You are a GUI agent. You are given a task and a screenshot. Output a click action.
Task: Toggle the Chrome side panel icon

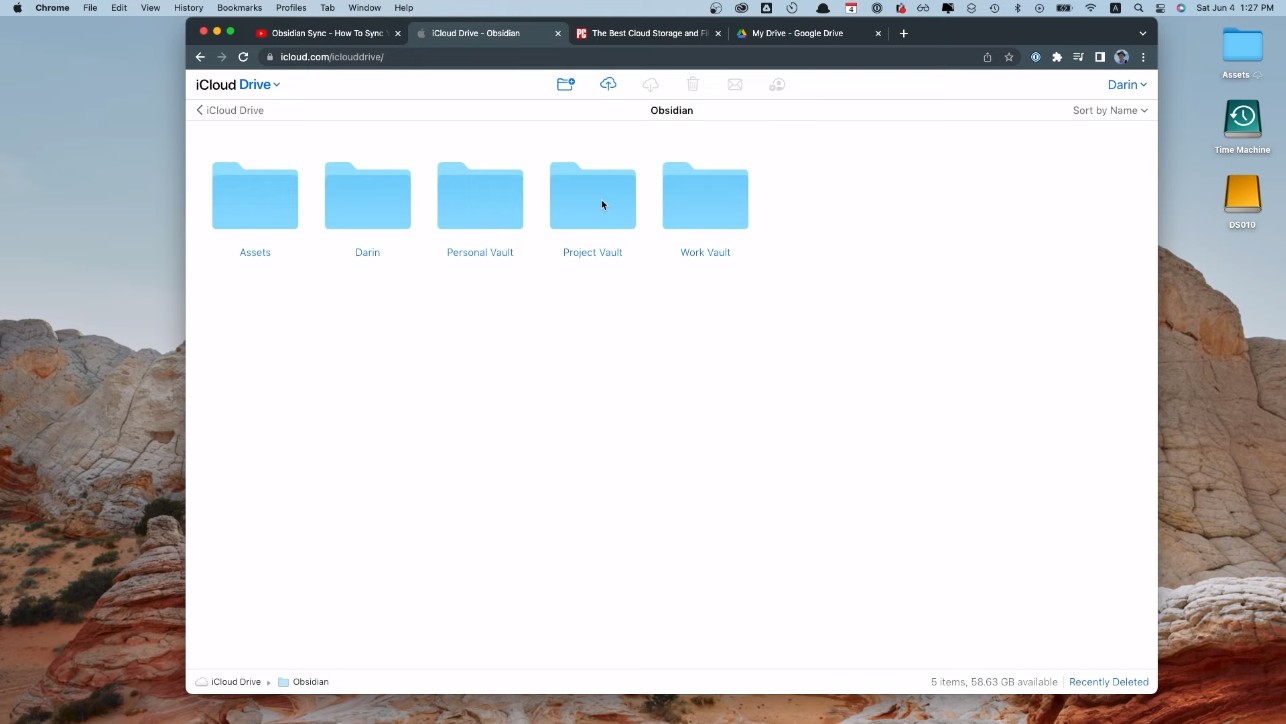[x=1100, y=57]
